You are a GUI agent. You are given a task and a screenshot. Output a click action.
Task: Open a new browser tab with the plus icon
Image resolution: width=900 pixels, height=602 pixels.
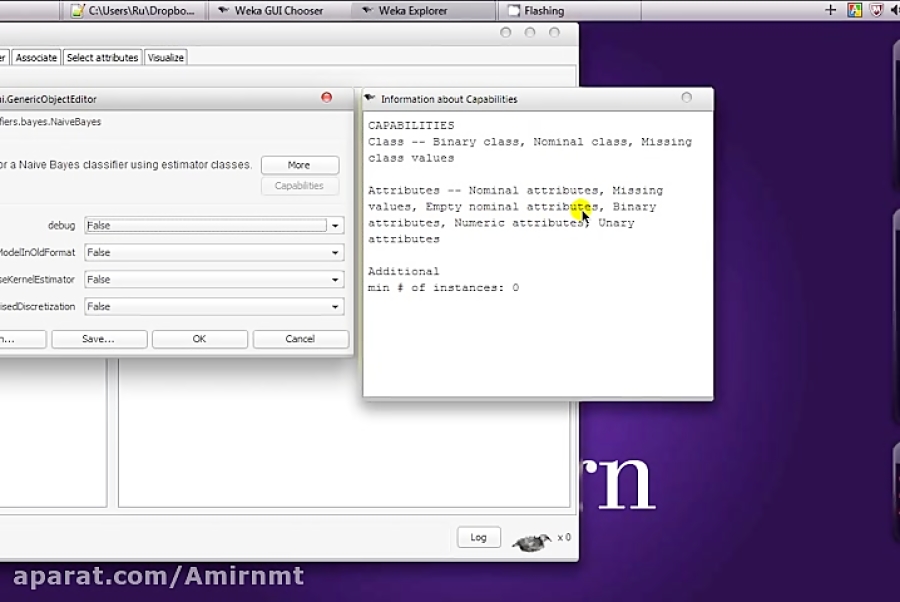(832, 11)
